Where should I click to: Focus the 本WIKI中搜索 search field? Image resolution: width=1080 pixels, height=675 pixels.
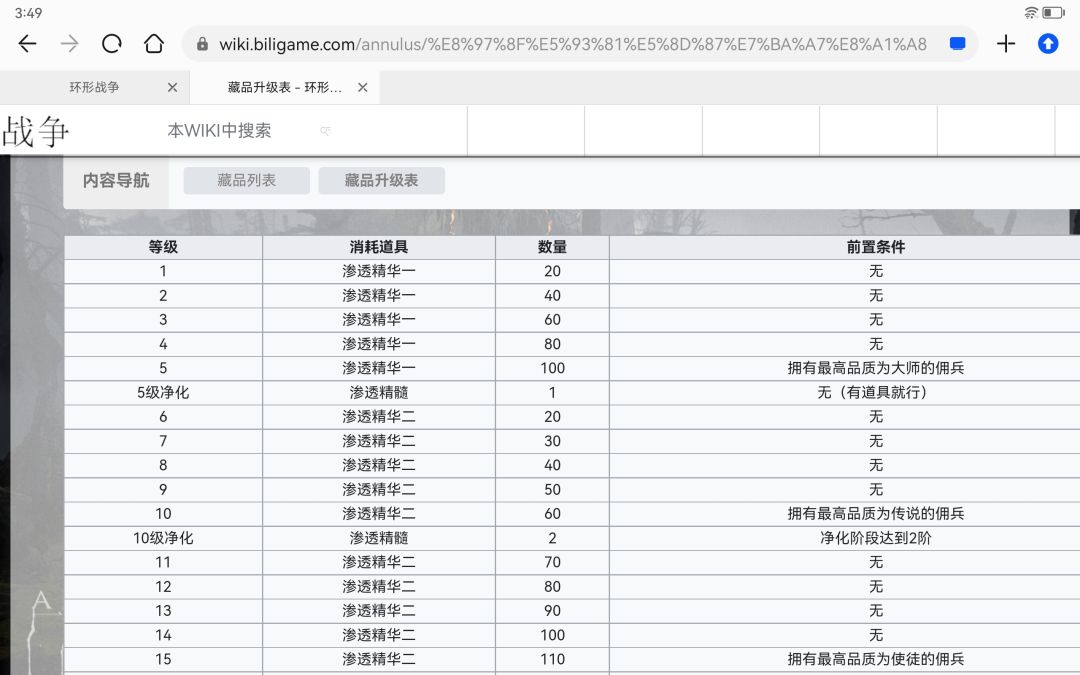coord(219,131)
